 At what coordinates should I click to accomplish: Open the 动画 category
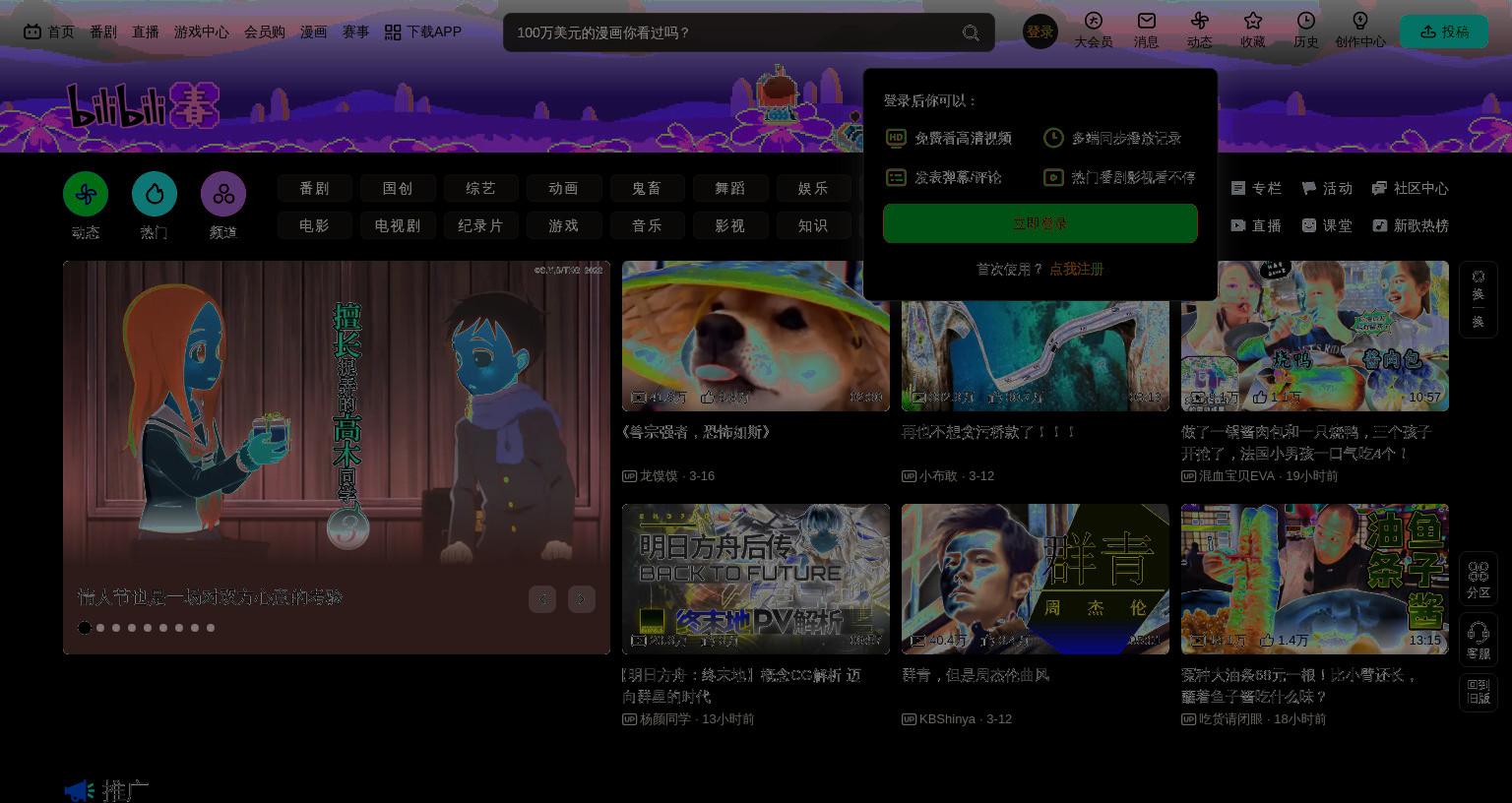pos(563,188)
